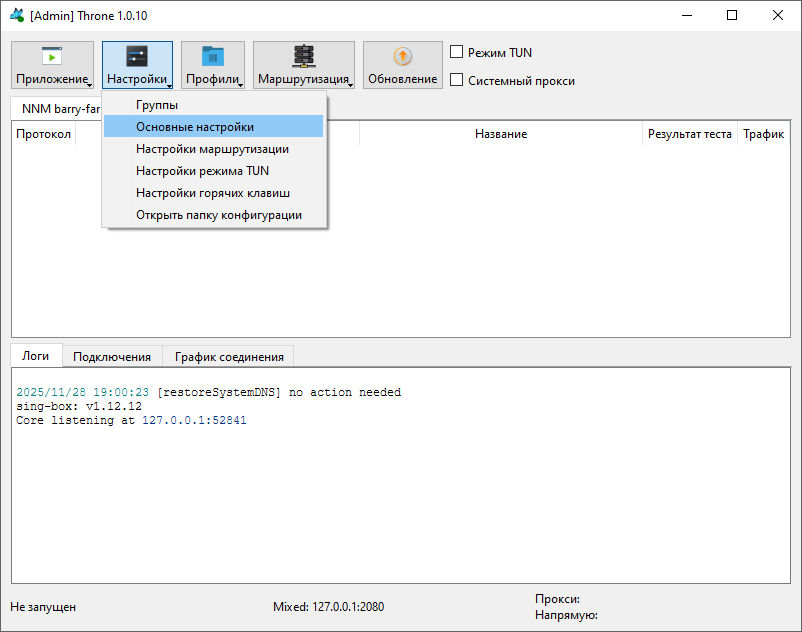This screenshot has height=632, width=802.
Task: Open the Маршрутизация toolbar menu
Action: click(x=304, y=65)
